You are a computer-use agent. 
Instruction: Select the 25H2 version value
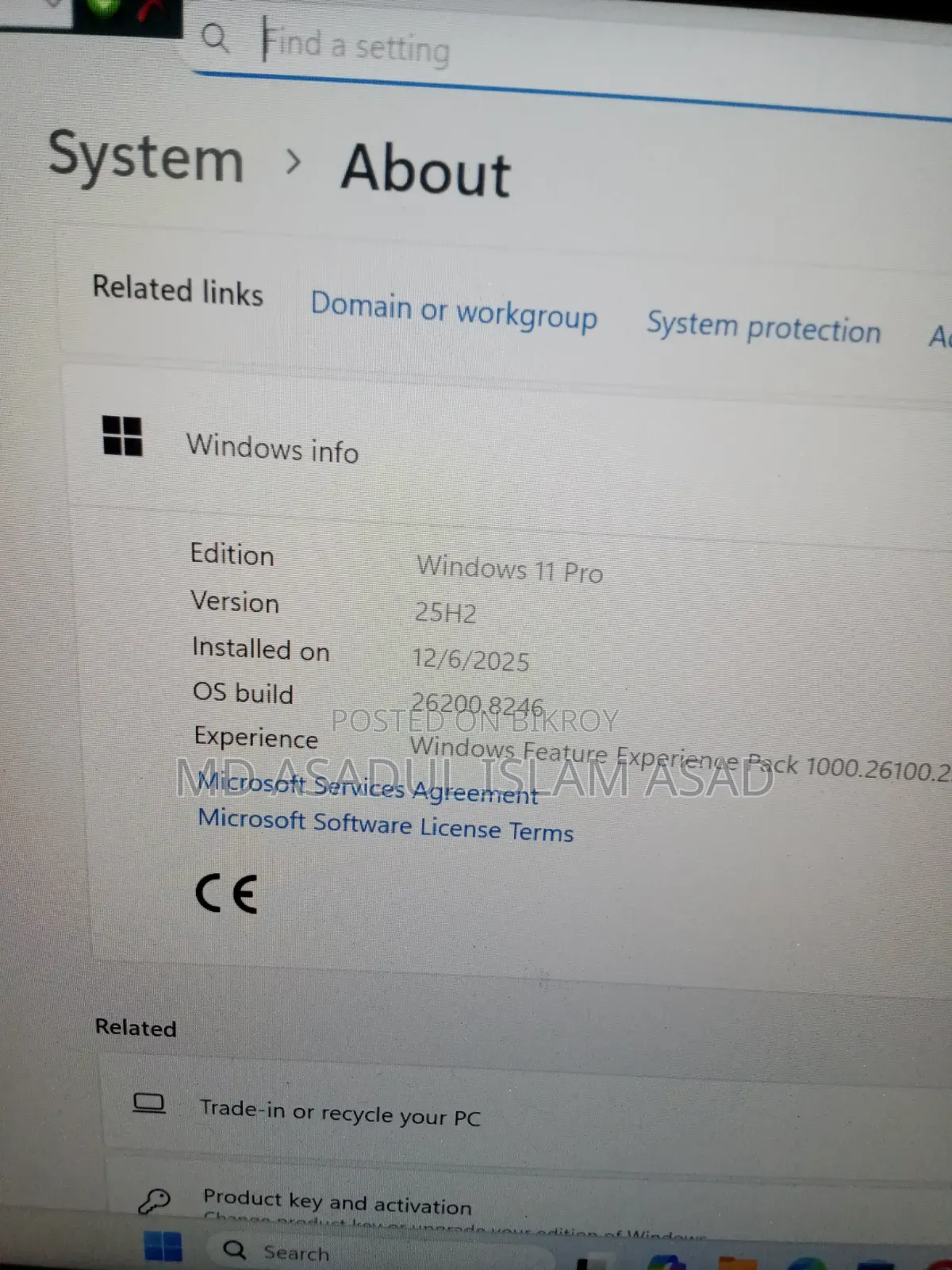click(445, 613)
